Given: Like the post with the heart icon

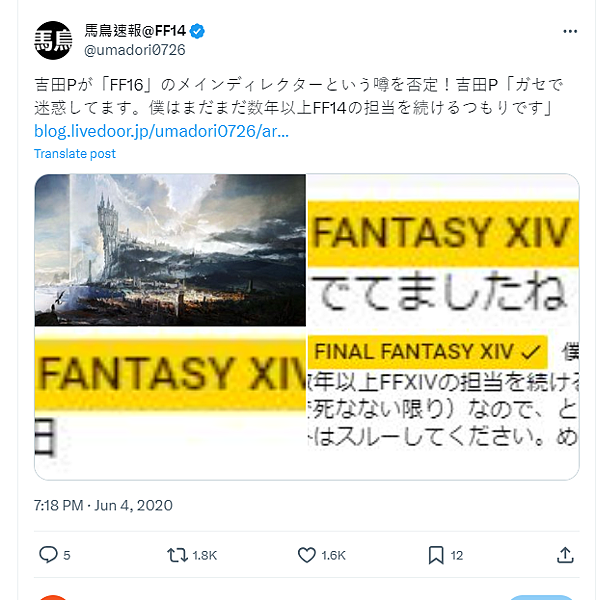Looking at the screenshot, I should (306, 555).
